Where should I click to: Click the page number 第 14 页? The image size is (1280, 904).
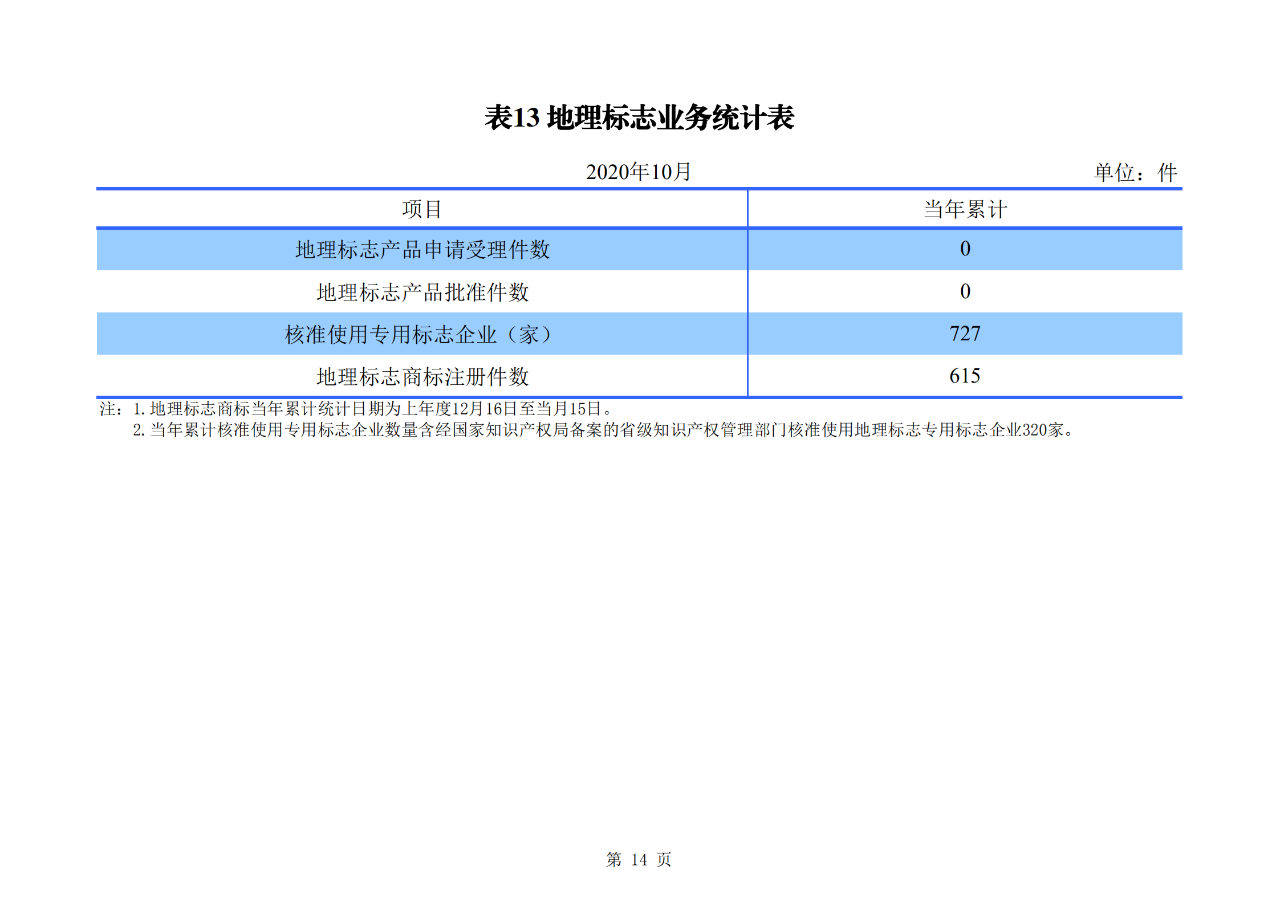click(x=639, y=860)
